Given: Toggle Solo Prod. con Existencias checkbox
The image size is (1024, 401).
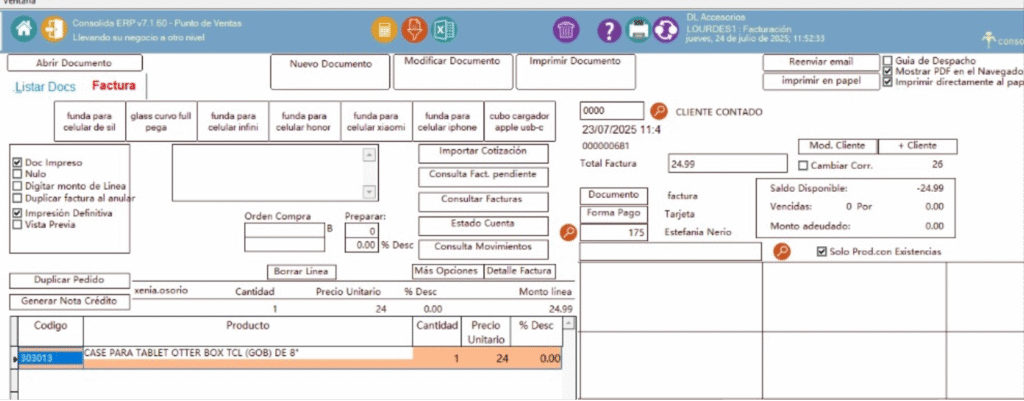Looking at the screenshot, I should (822, 252).
